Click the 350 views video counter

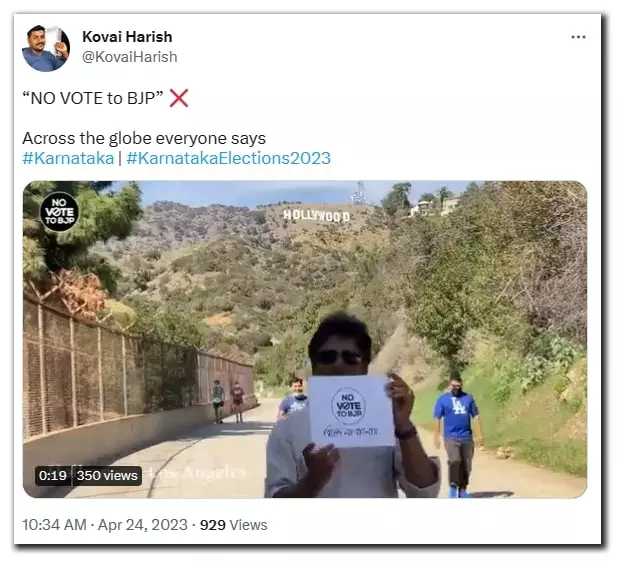107,475
